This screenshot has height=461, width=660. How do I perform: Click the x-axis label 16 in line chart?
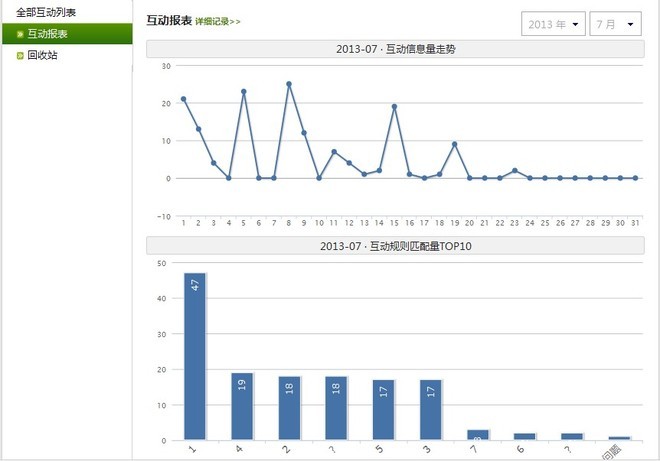pyautogui.click(x=410, y=223)
